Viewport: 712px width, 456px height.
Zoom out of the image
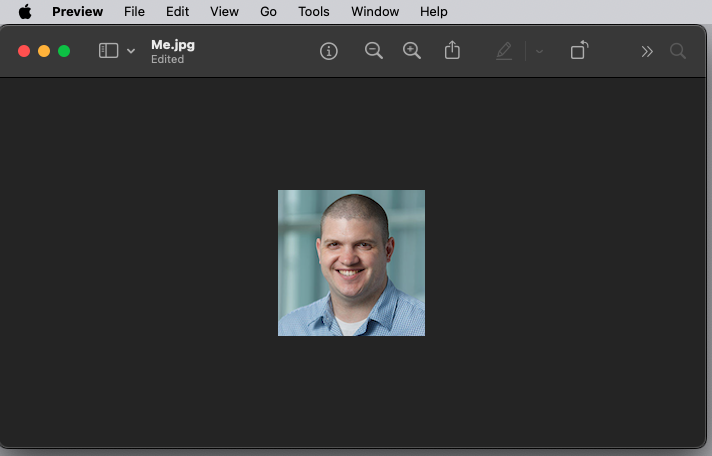(373, 50)
